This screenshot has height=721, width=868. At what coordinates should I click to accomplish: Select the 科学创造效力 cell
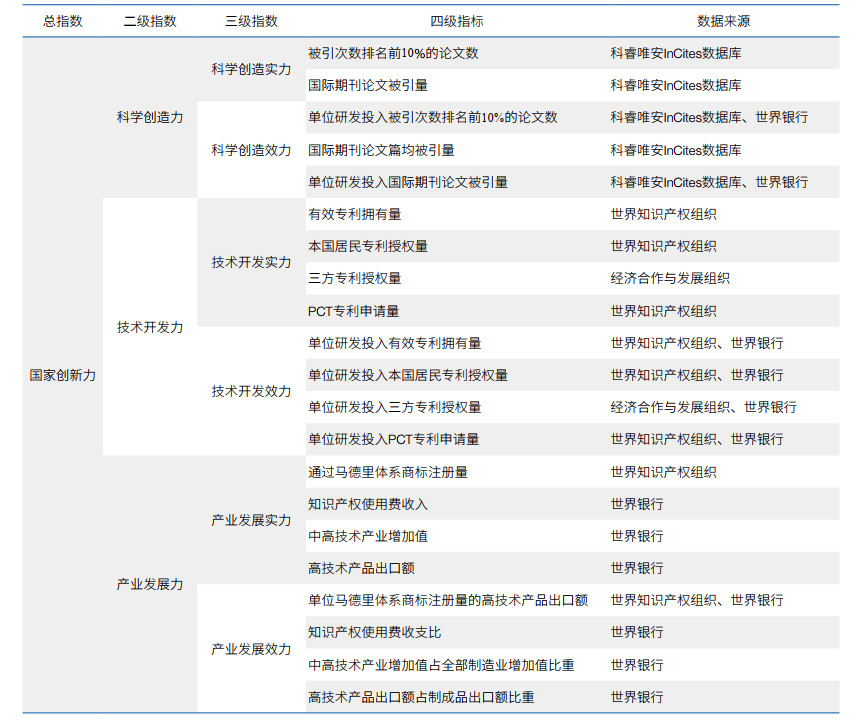coord(251,150)
